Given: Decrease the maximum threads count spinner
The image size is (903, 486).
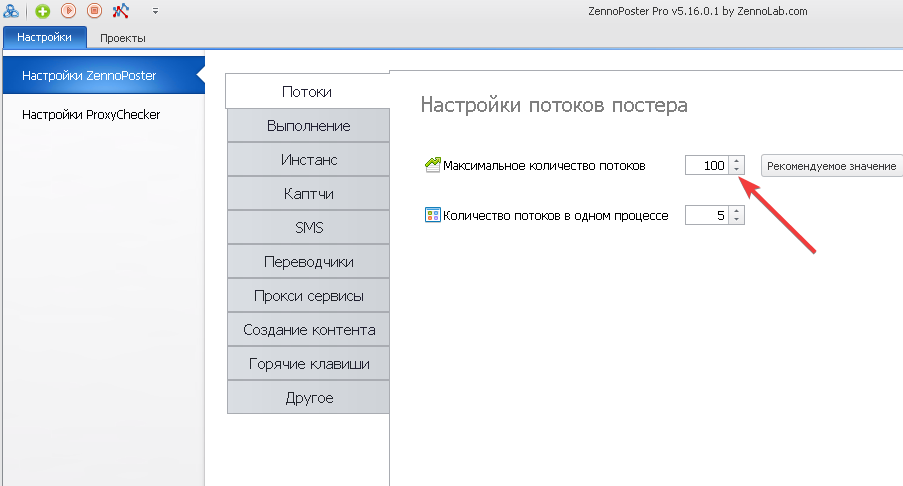Looking at the screenshot, I should click(737, 170).
